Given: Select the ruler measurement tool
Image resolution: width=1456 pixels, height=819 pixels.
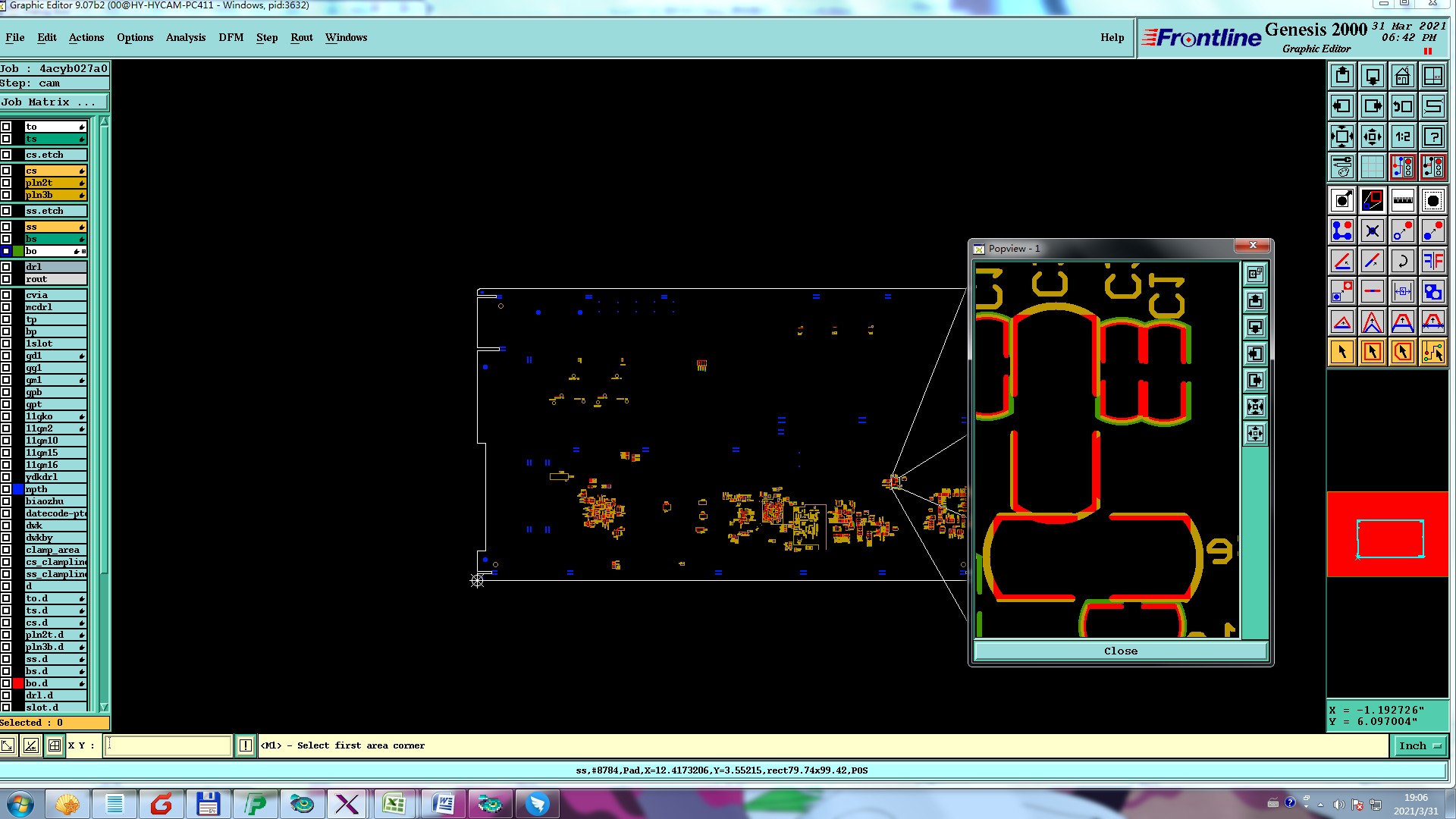Looking at the screenshot, I should tap(1402, 200).
